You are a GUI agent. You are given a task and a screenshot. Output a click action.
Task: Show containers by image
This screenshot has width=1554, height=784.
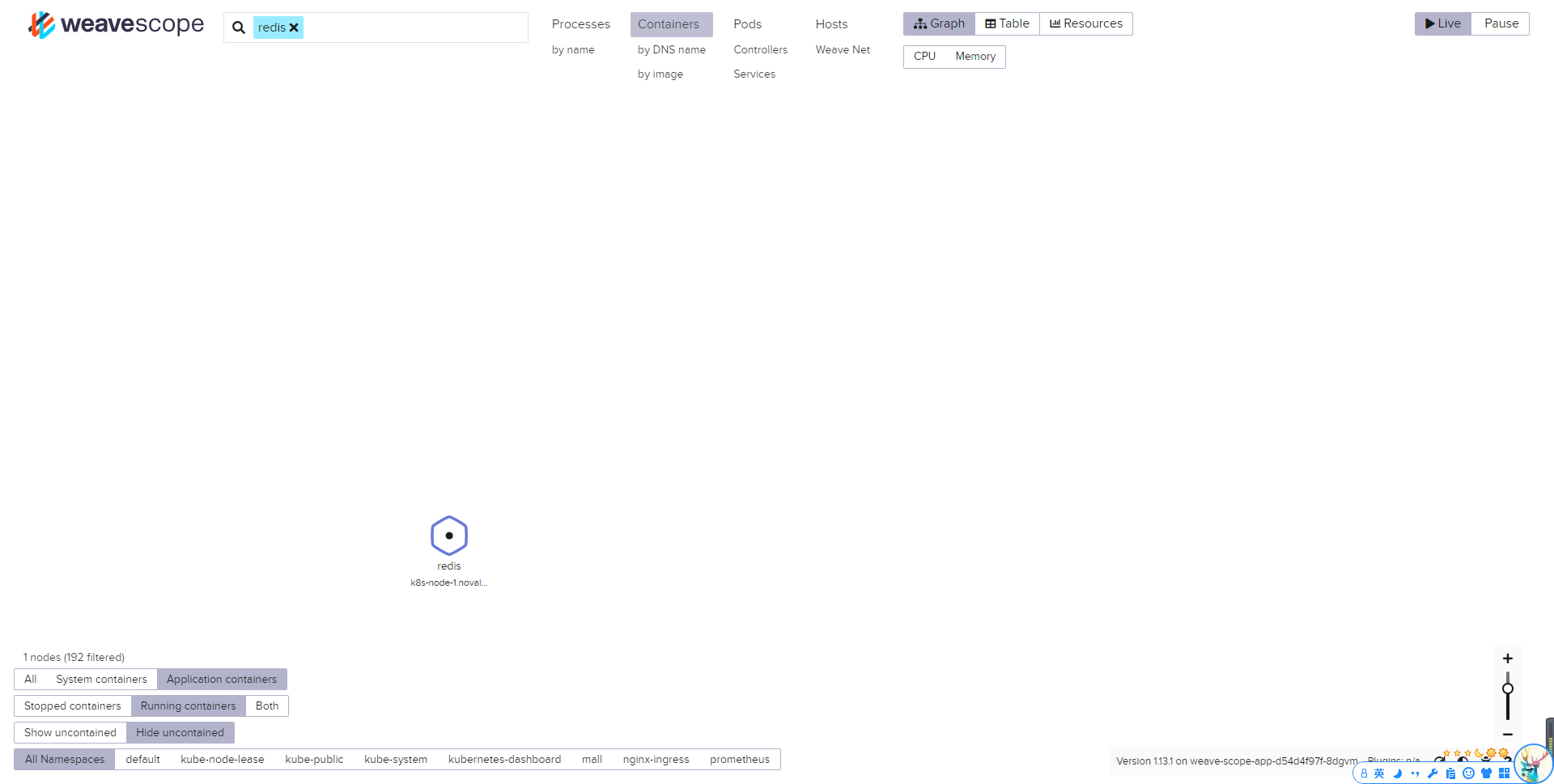[660, 74]
